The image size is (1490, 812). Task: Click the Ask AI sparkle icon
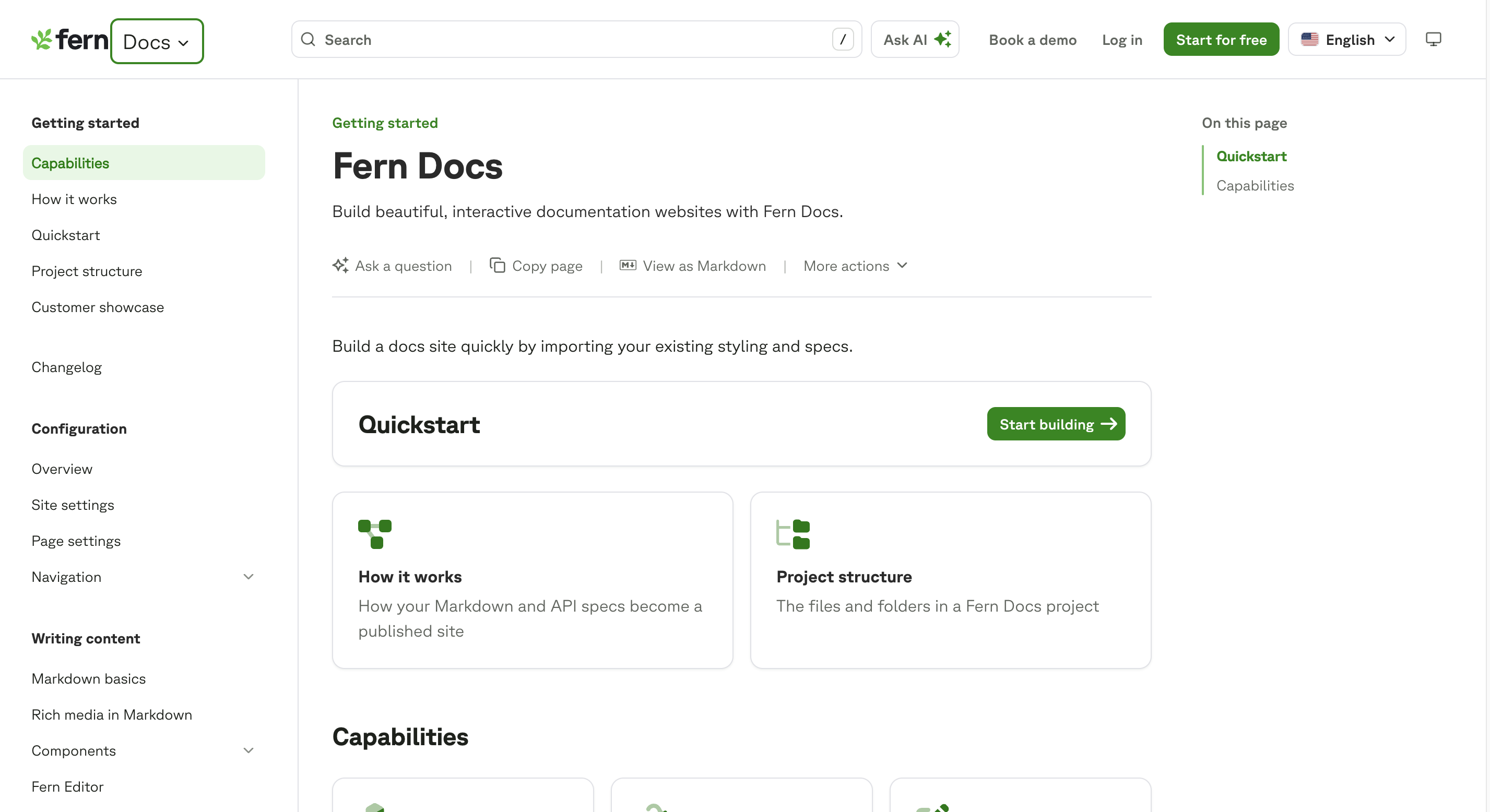[943, 39]
